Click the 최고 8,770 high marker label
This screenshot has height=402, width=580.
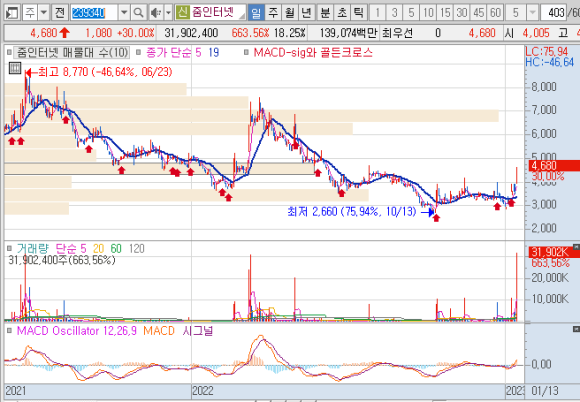point(105,71)
